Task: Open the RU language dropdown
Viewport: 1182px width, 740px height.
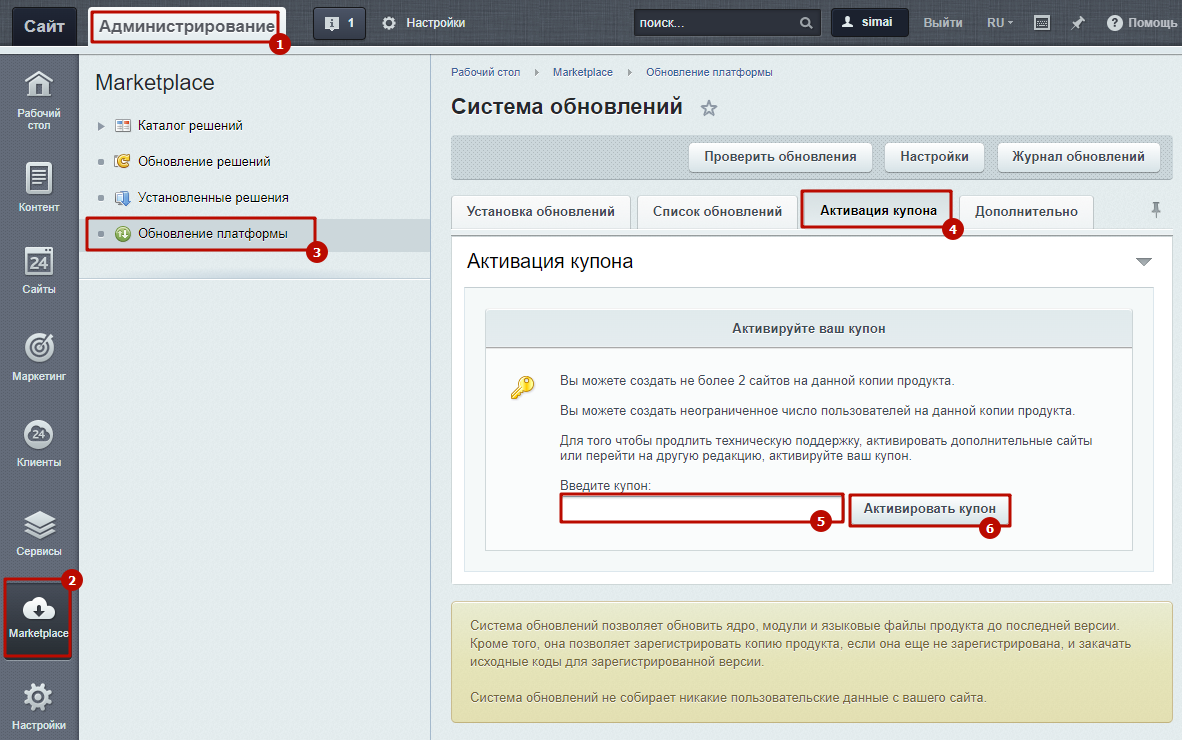Action: (999, 23)
